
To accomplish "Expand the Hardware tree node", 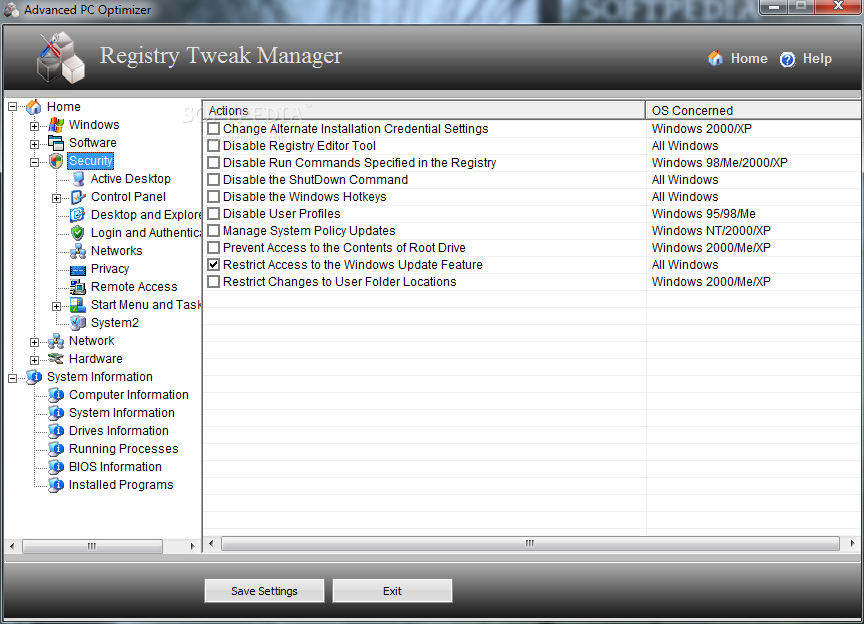I will 34,361.
